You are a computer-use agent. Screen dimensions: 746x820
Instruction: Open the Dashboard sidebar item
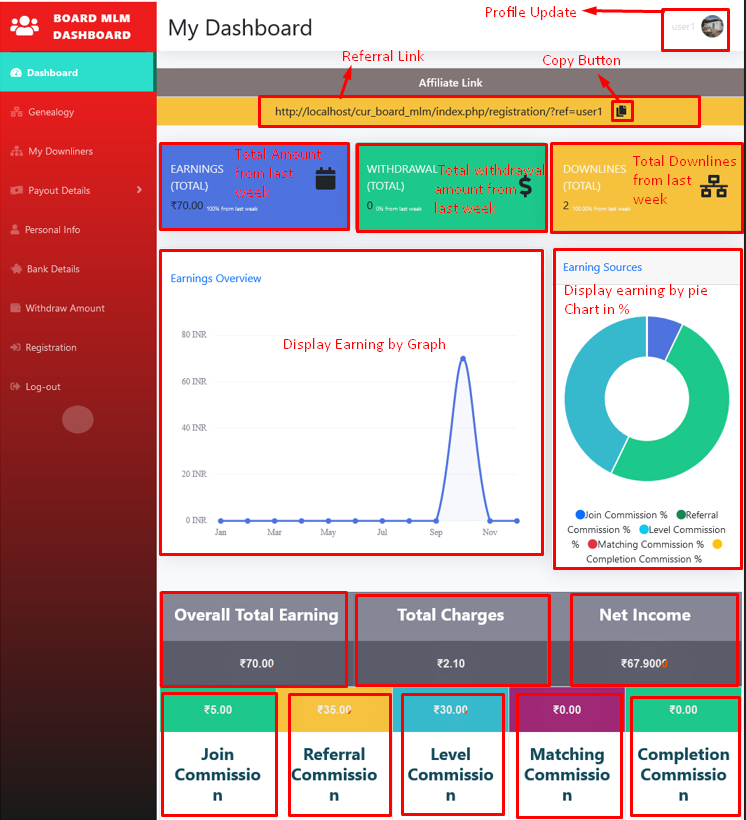77,72
